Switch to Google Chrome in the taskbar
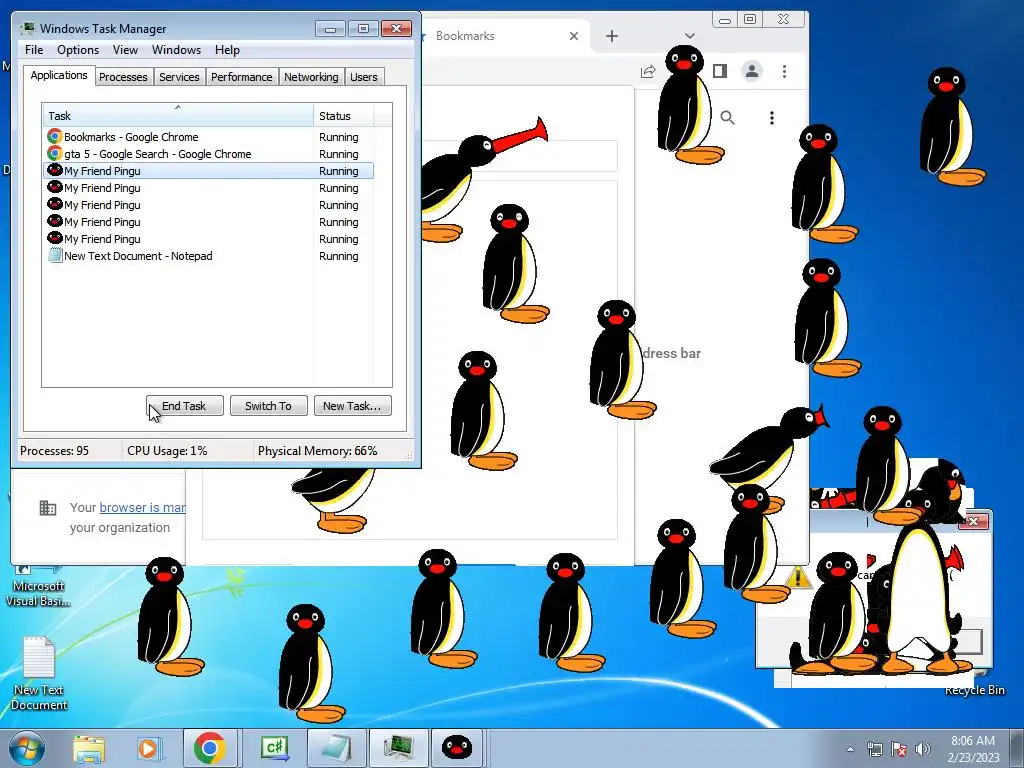The image size is (1024, 768). 210,748
